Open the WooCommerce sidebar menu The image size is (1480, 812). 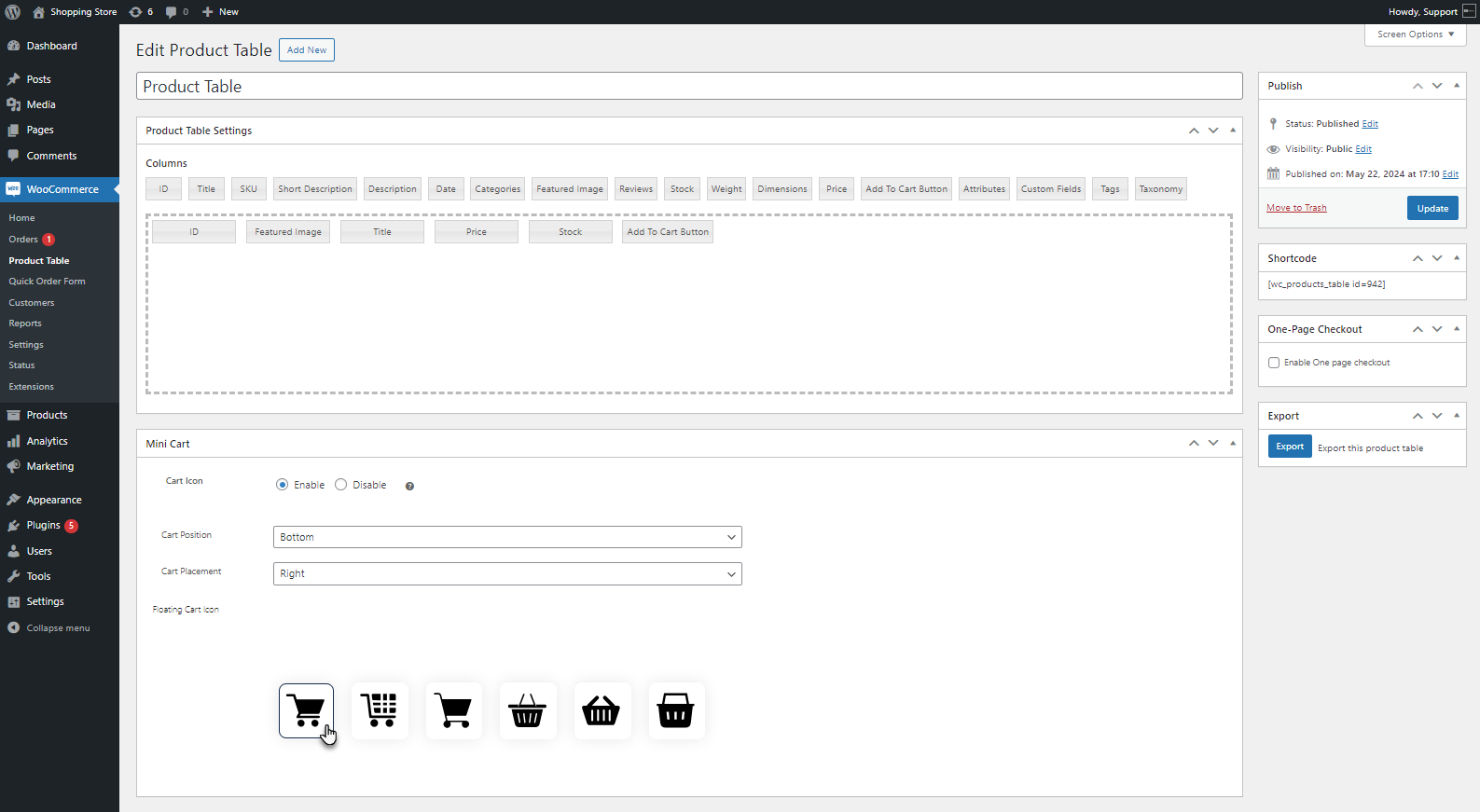60,189
